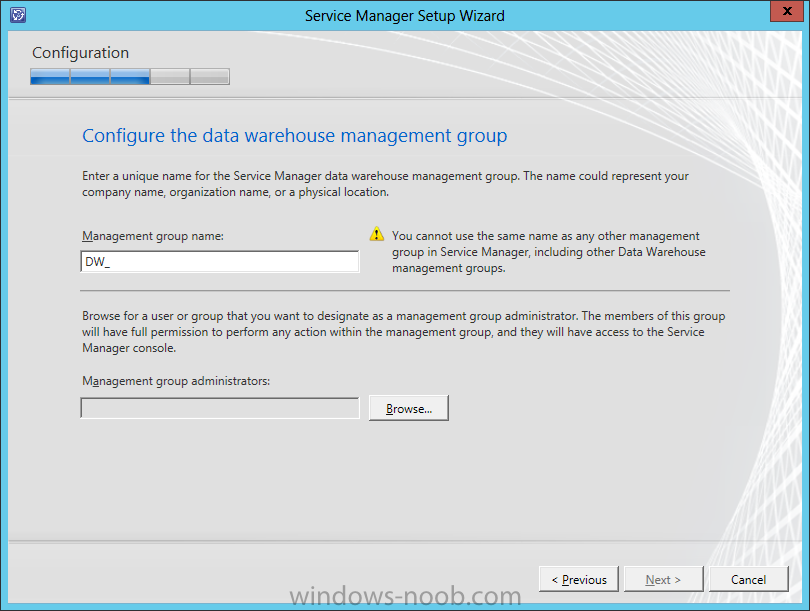The width and height of the screenshot is (810, 611).
Task: Click the 'Management group administrators:' label
Action: (176, 381)
